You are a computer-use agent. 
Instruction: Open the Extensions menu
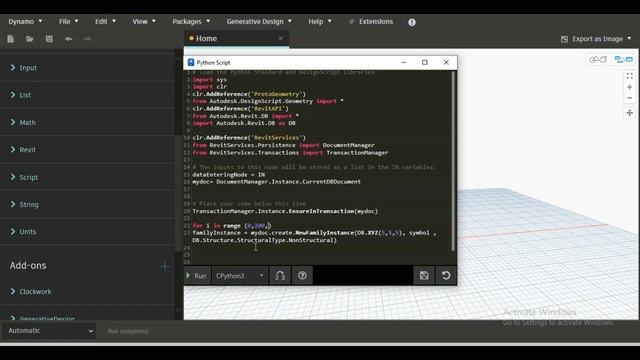click(x=371, y=22)
